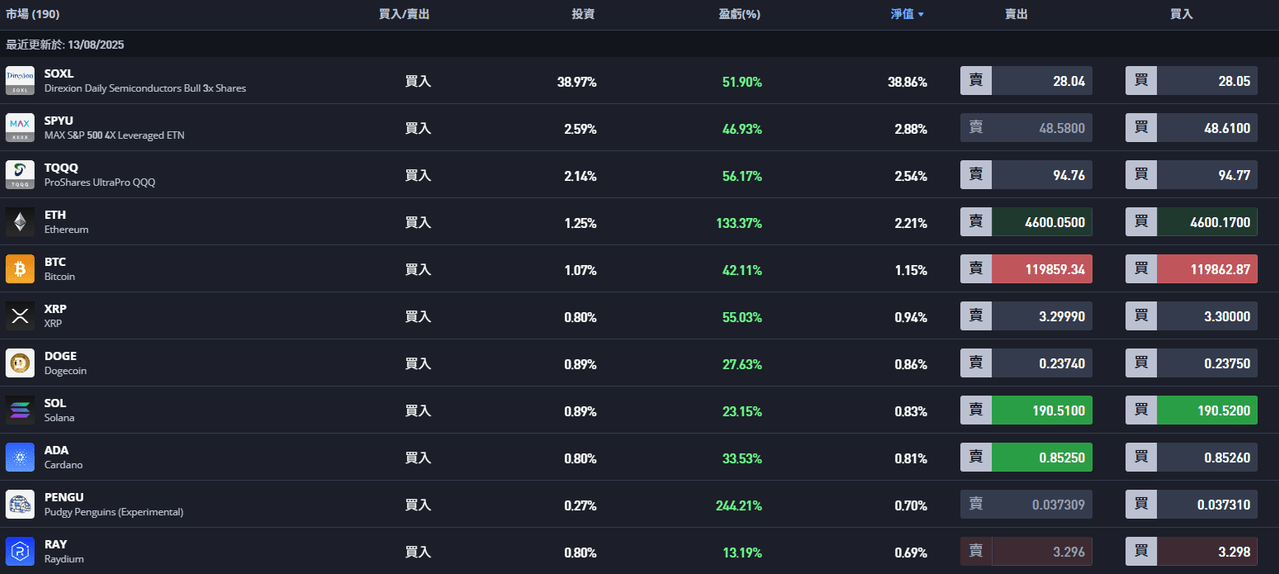The height and width of the screenshot is (574, 1279).
Task: Sort by 淨值 column dropdown arrow
Action: click(x=921, y=15)
